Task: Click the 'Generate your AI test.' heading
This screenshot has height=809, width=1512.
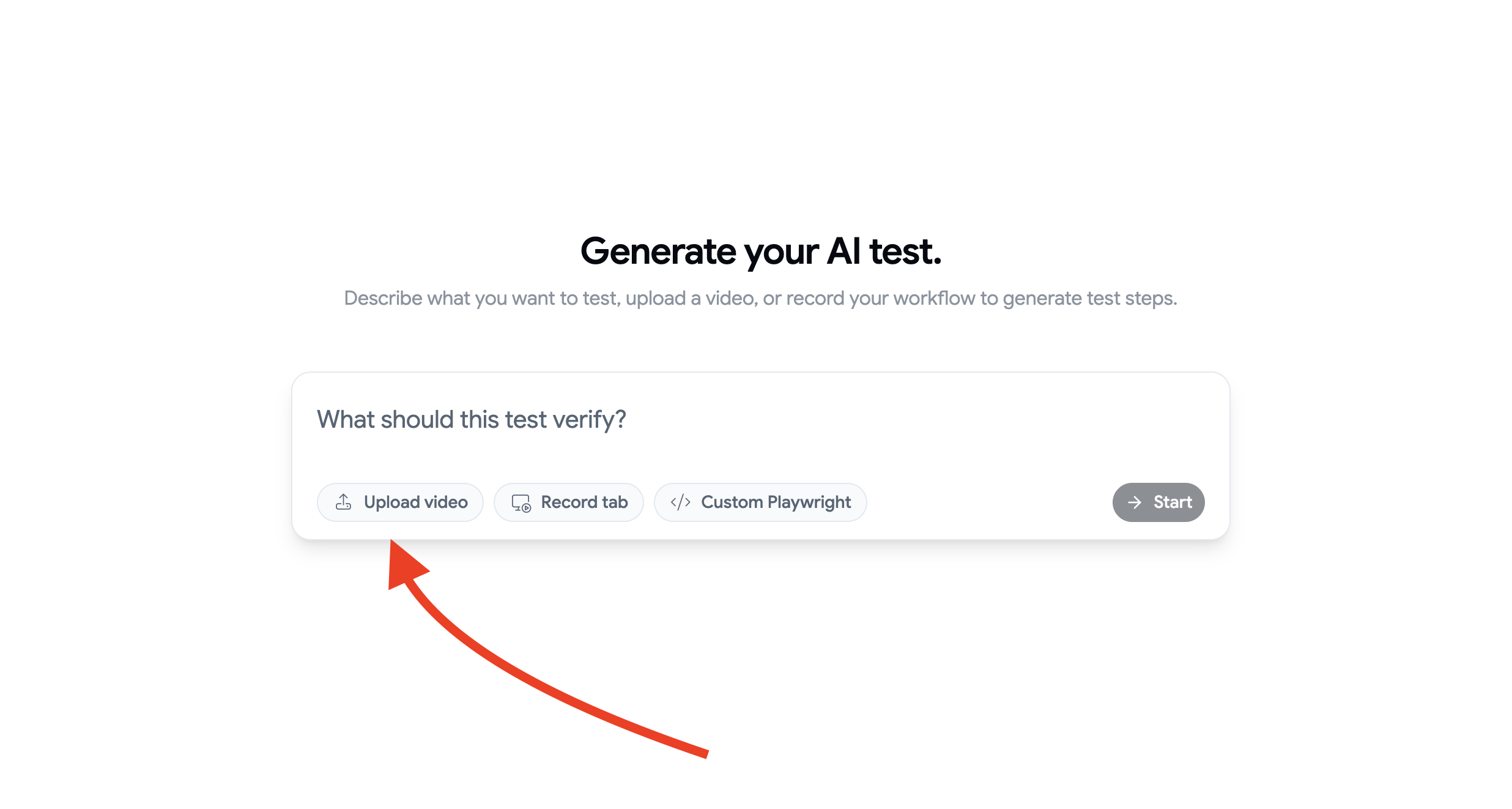Action: [x=760, y=250]
